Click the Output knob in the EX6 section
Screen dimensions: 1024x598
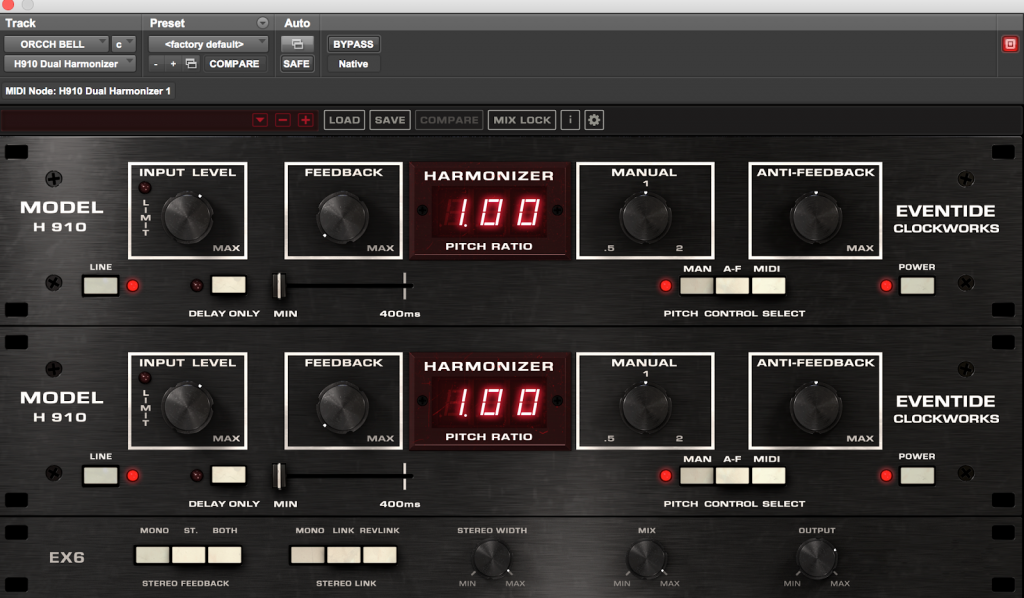(816, 559)
